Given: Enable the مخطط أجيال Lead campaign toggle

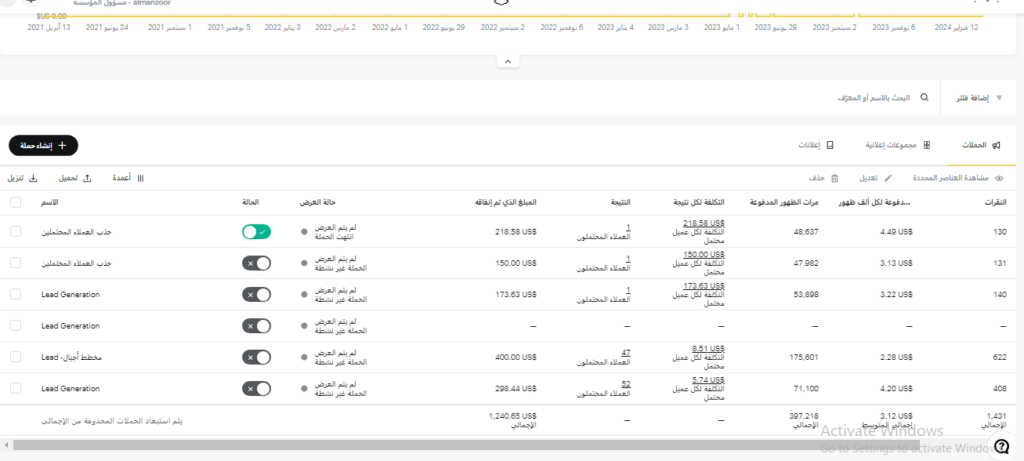Looking at the screenshot, I should pyautogui.click(x=256, y=357).
